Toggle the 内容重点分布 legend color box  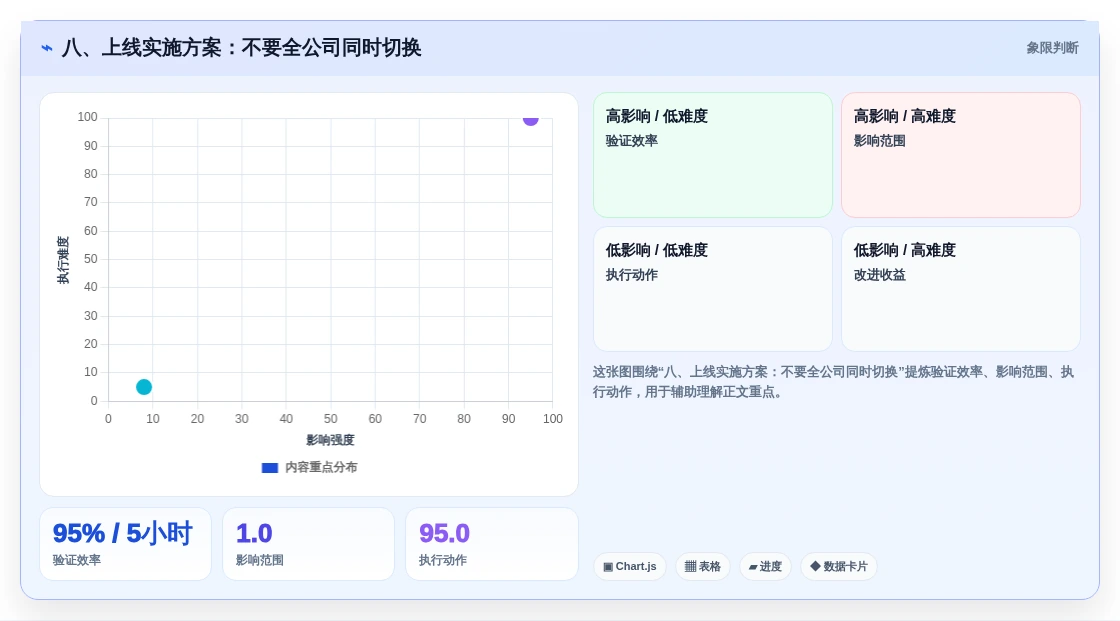coord(269,468)
